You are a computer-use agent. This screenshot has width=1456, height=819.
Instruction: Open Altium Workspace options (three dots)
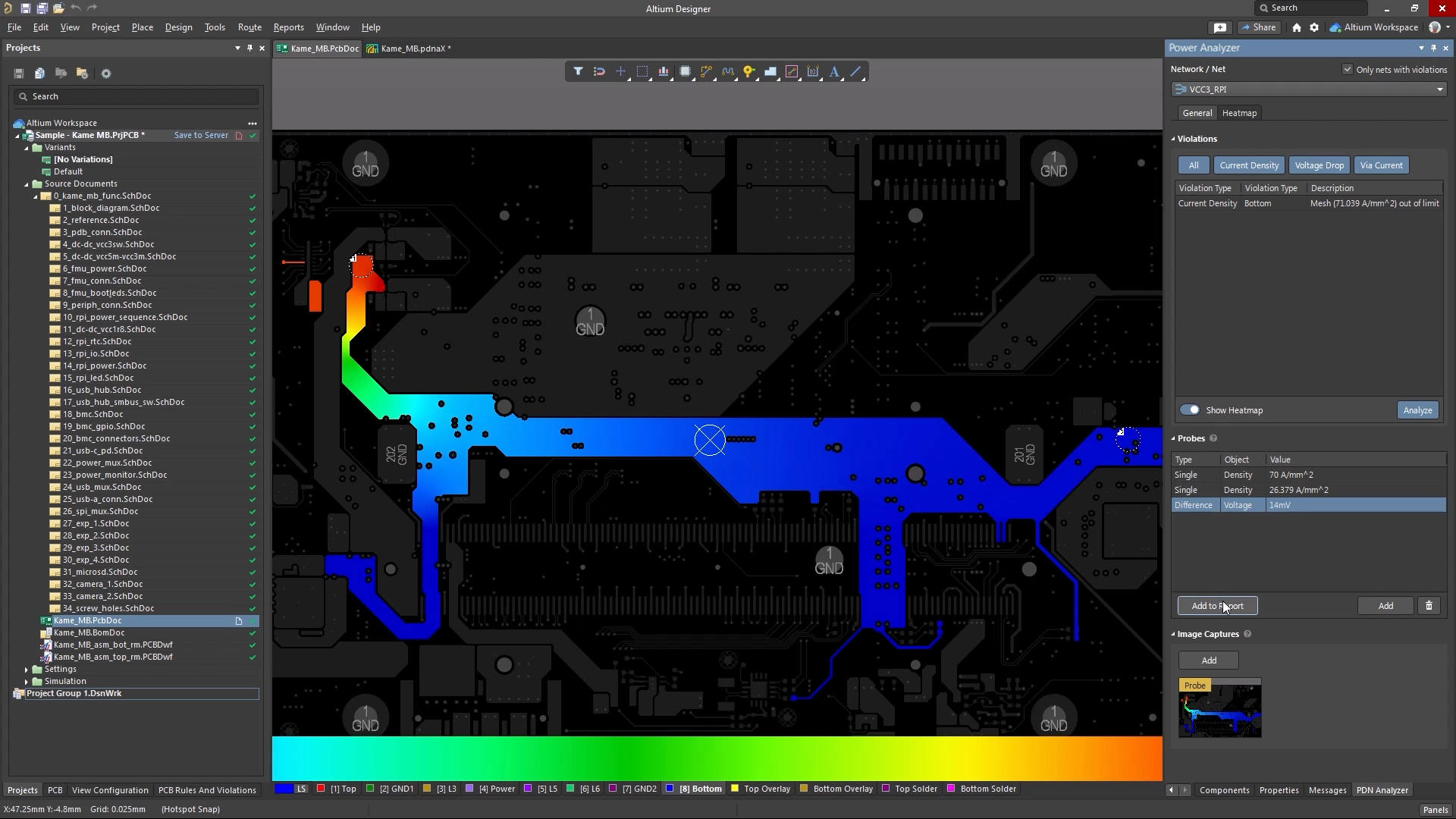[253, 124]
